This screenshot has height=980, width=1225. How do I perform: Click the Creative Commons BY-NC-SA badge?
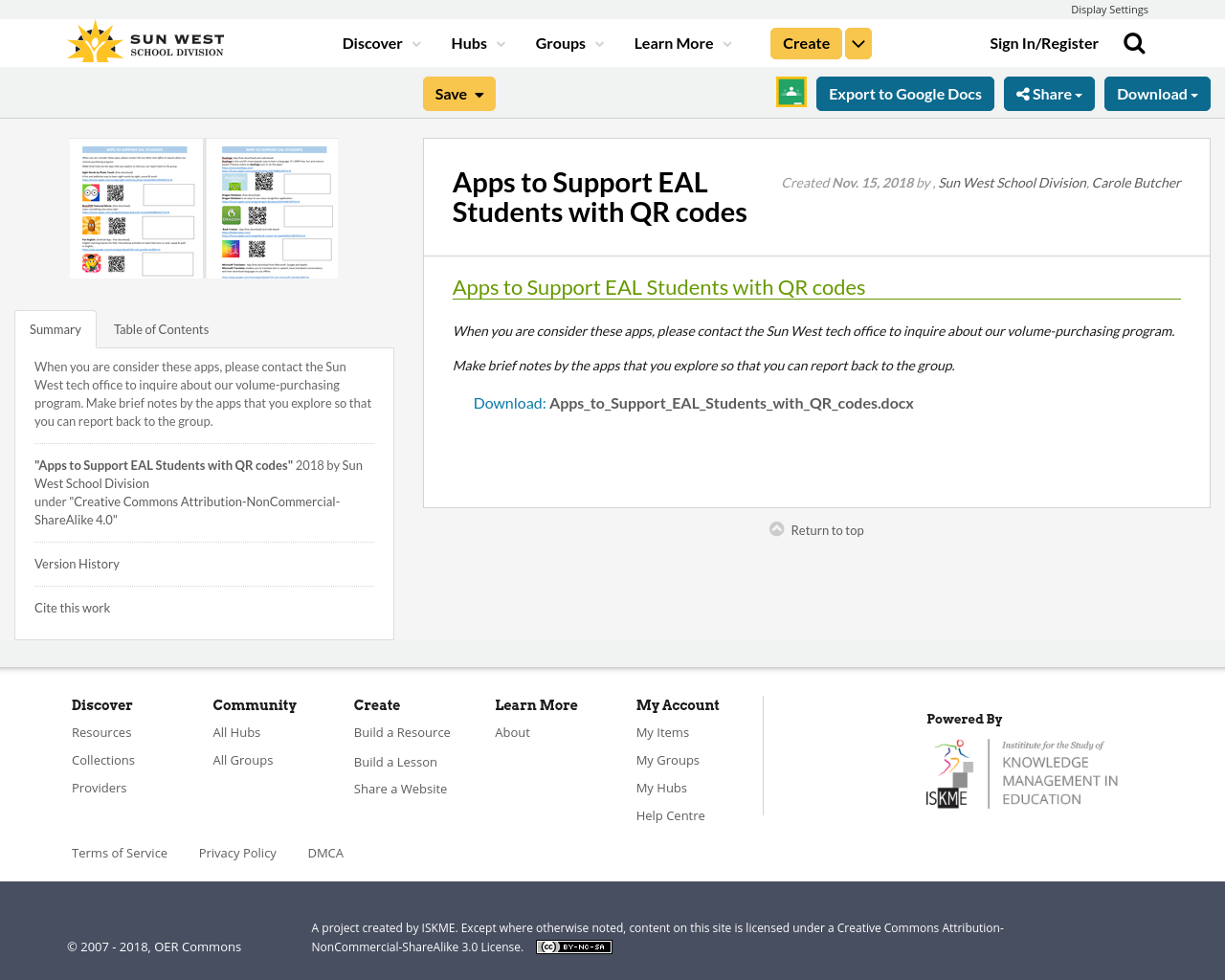coord(573,946)
